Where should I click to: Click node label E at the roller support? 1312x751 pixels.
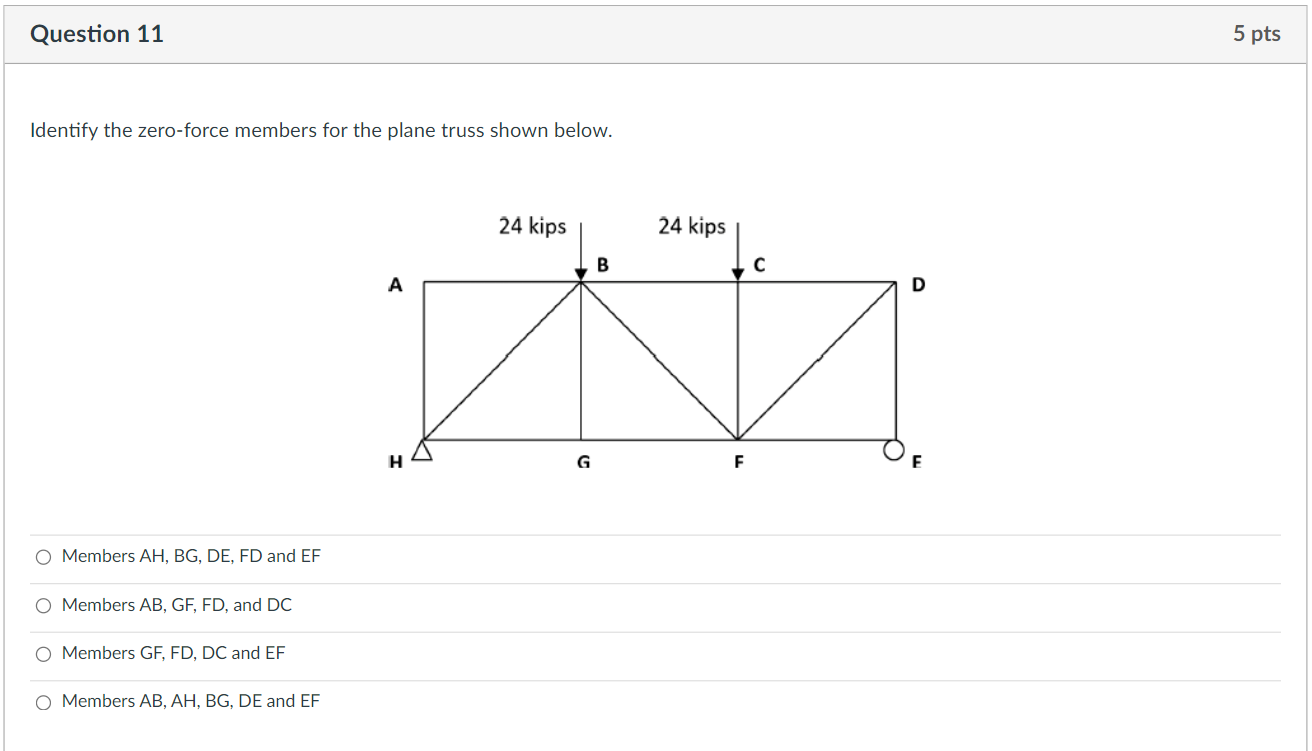click(x=915, y=463)
